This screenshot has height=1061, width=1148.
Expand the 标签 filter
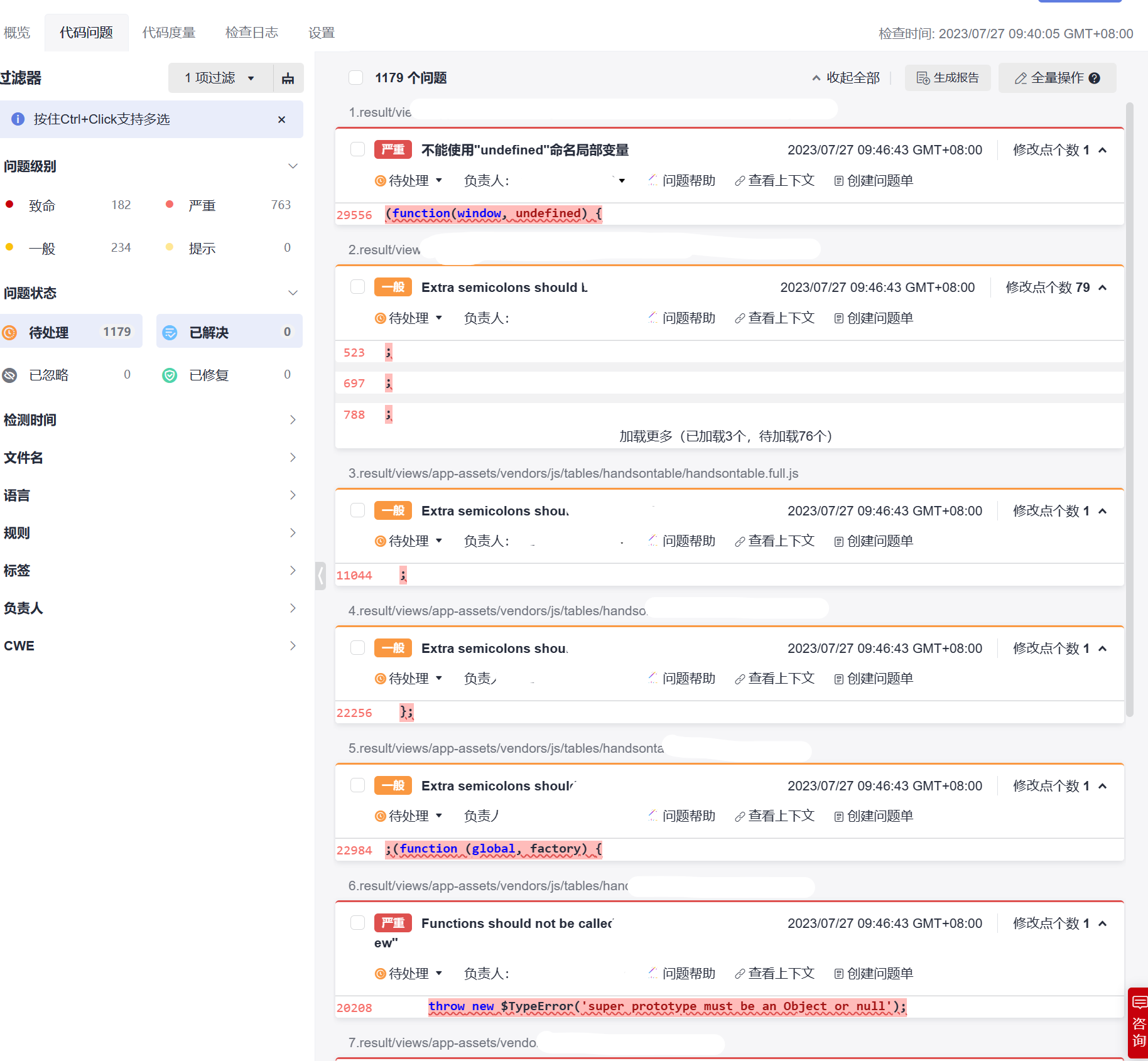[293, 571]
